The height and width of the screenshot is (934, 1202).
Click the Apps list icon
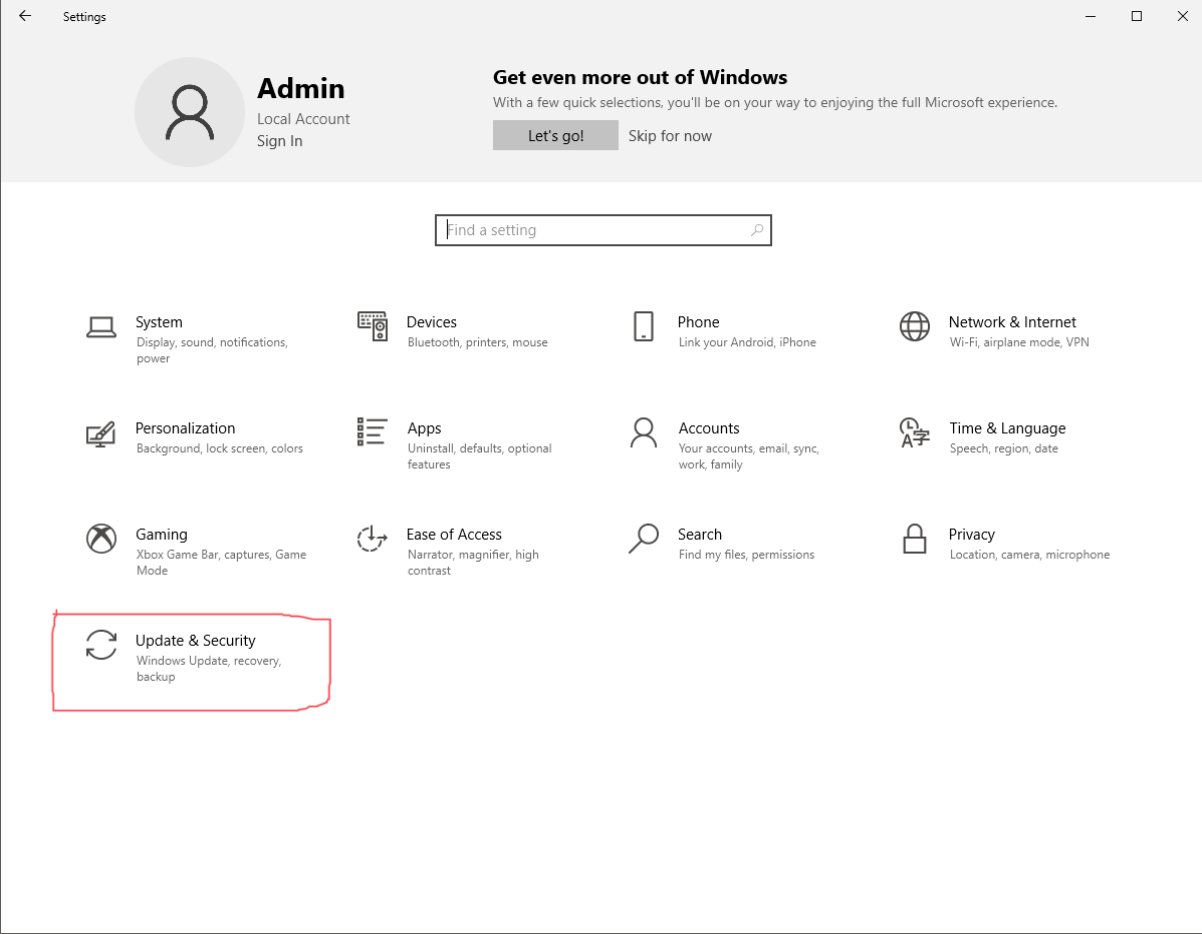click(372, 432)
